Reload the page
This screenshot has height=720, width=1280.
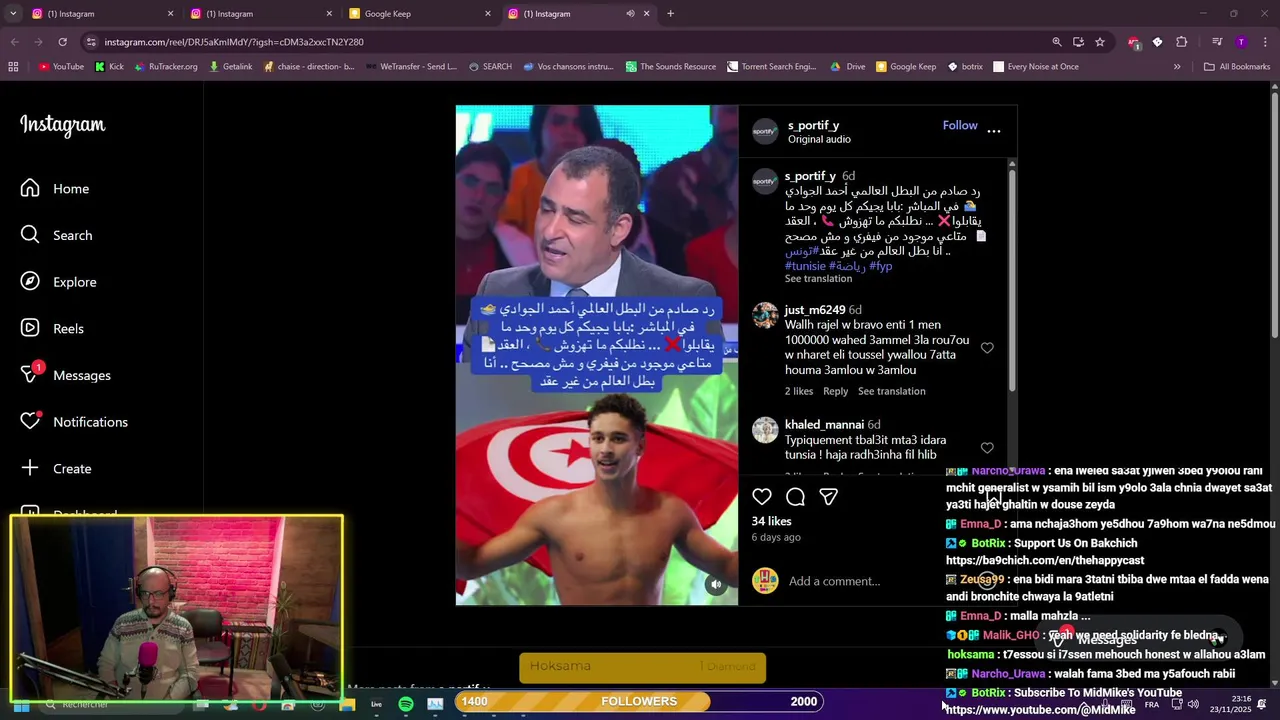pos(62,42)
